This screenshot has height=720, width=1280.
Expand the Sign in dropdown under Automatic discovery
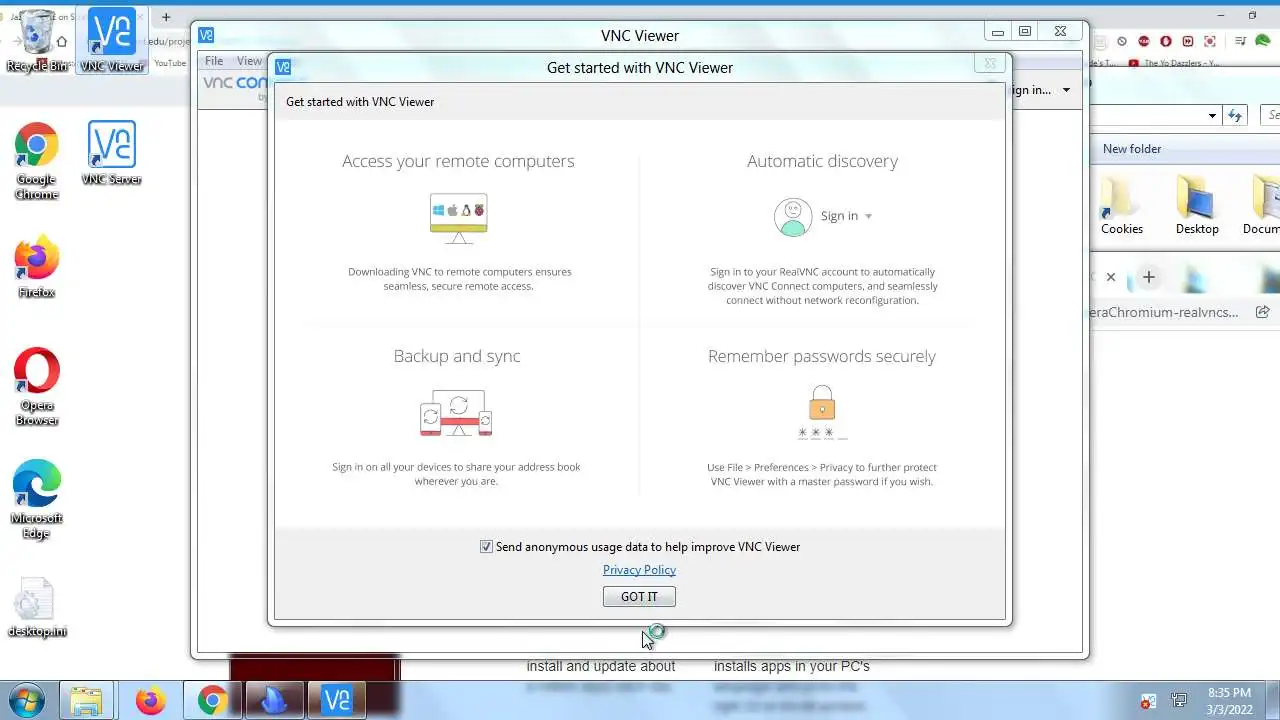(x=846, y=216)
